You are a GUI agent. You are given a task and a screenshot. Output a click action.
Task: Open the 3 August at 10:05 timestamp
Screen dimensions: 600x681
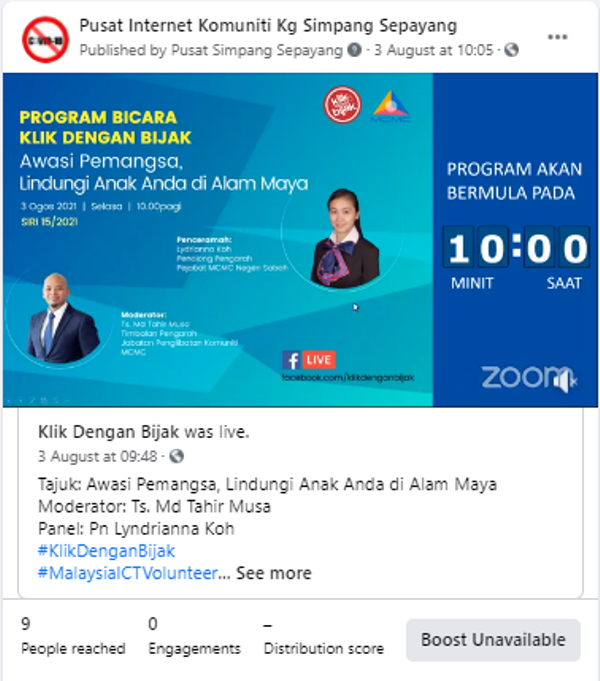(434, 50)
